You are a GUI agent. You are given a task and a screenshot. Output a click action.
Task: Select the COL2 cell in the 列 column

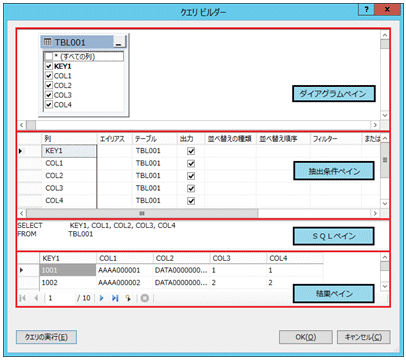pyautogui.click(x=69, y=176)
